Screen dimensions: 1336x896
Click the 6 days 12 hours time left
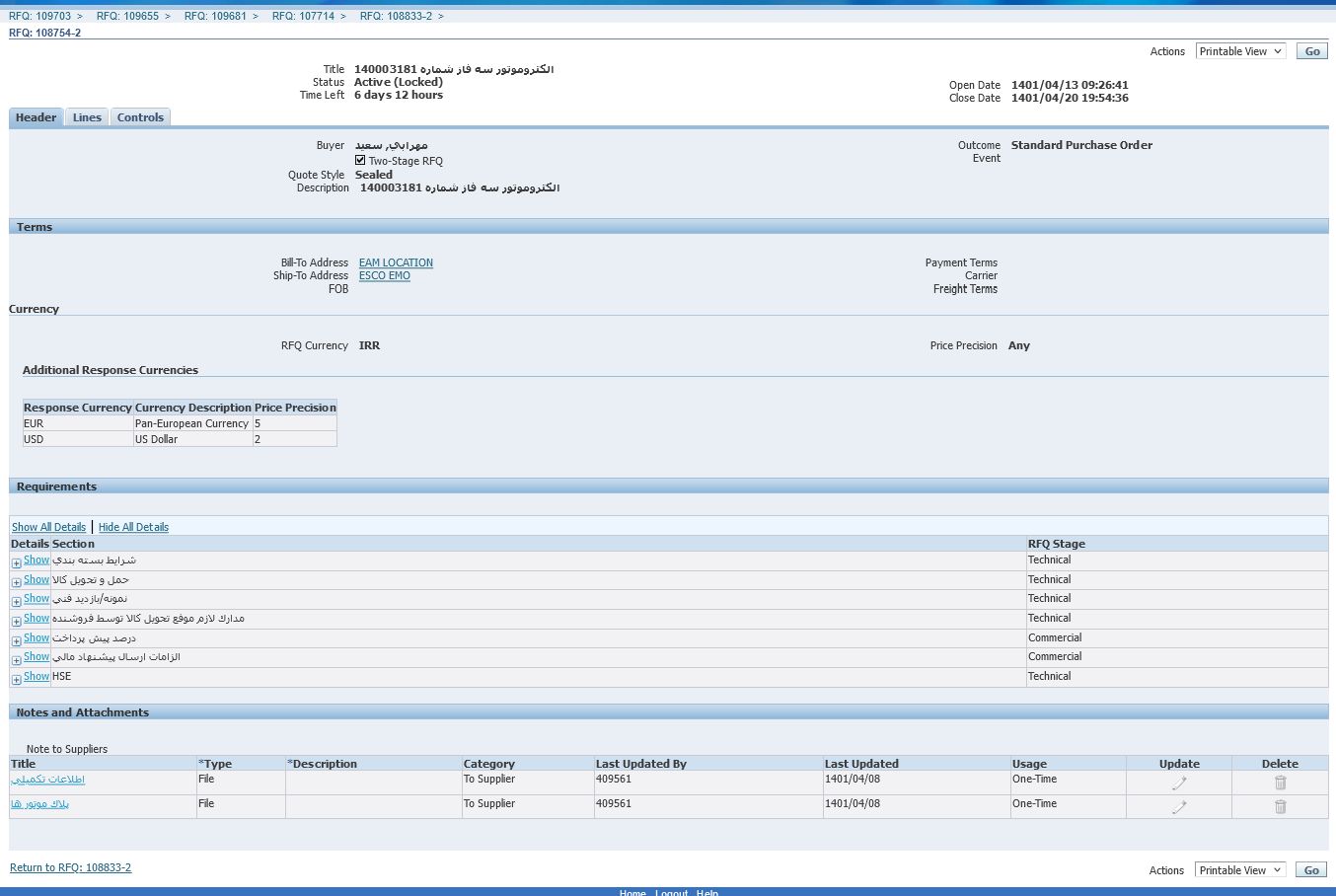(399, 95)
